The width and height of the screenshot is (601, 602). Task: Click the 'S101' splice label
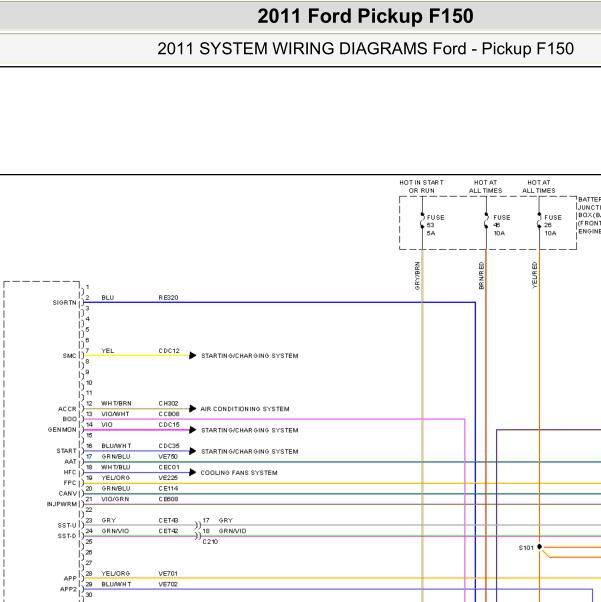pos(526,548)
